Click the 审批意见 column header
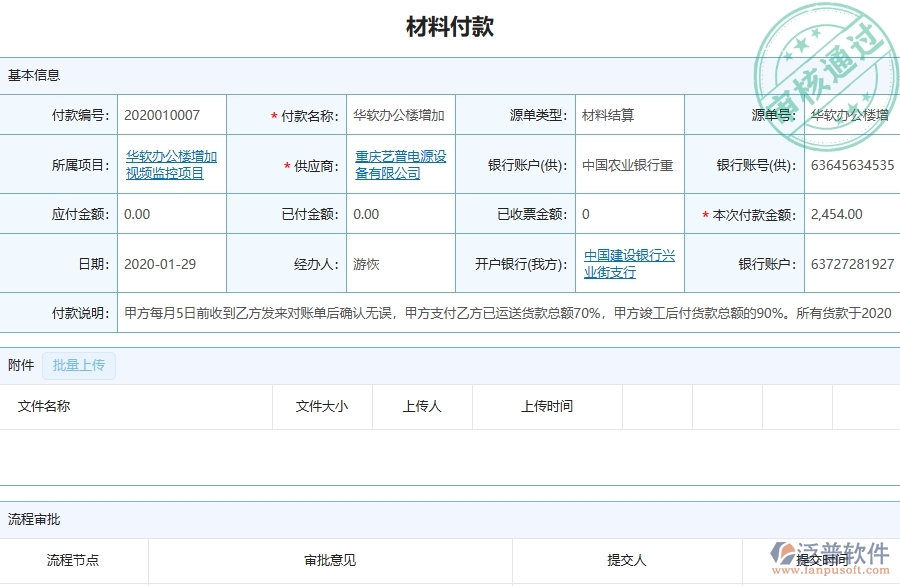 coord(327,561)
